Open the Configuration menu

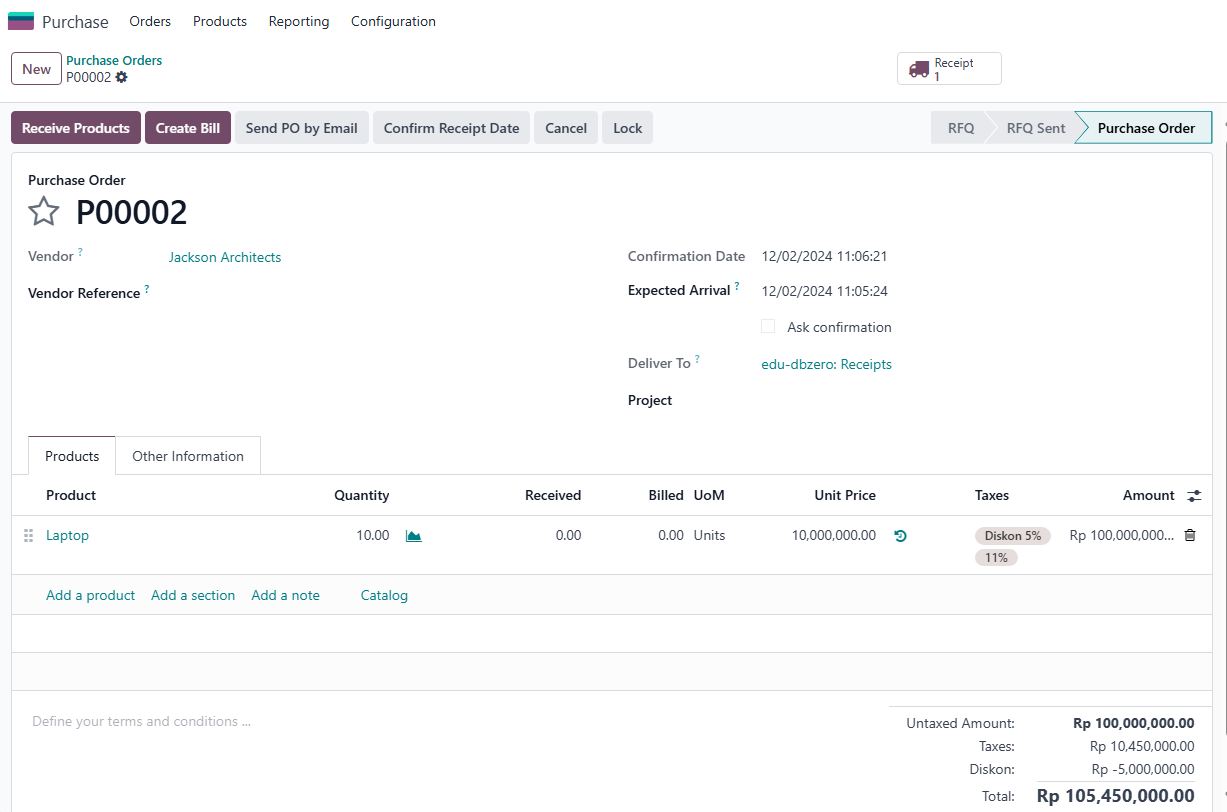click(393, 21)
